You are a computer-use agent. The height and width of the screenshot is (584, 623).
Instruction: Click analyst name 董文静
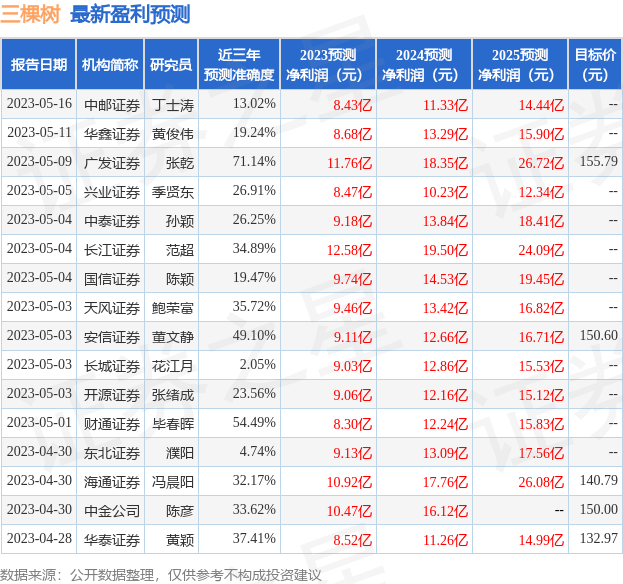pos(172,336)
